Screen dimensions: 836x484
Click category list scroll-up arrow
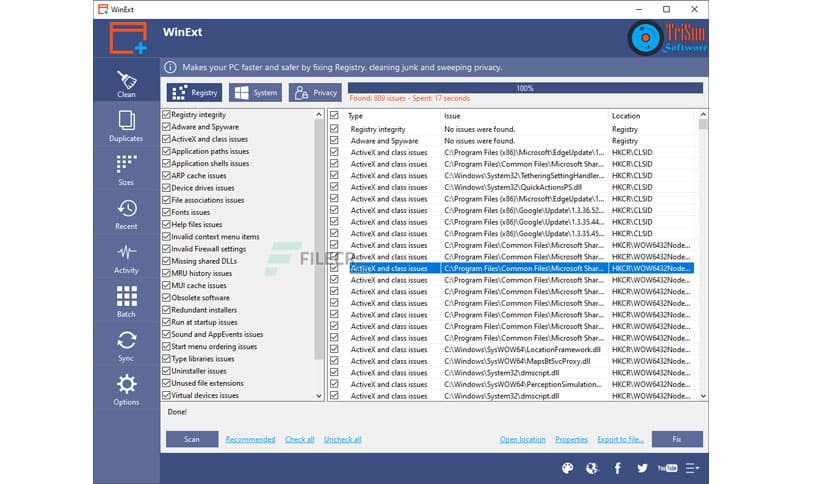pyautogui.click(x=319, y=115)
